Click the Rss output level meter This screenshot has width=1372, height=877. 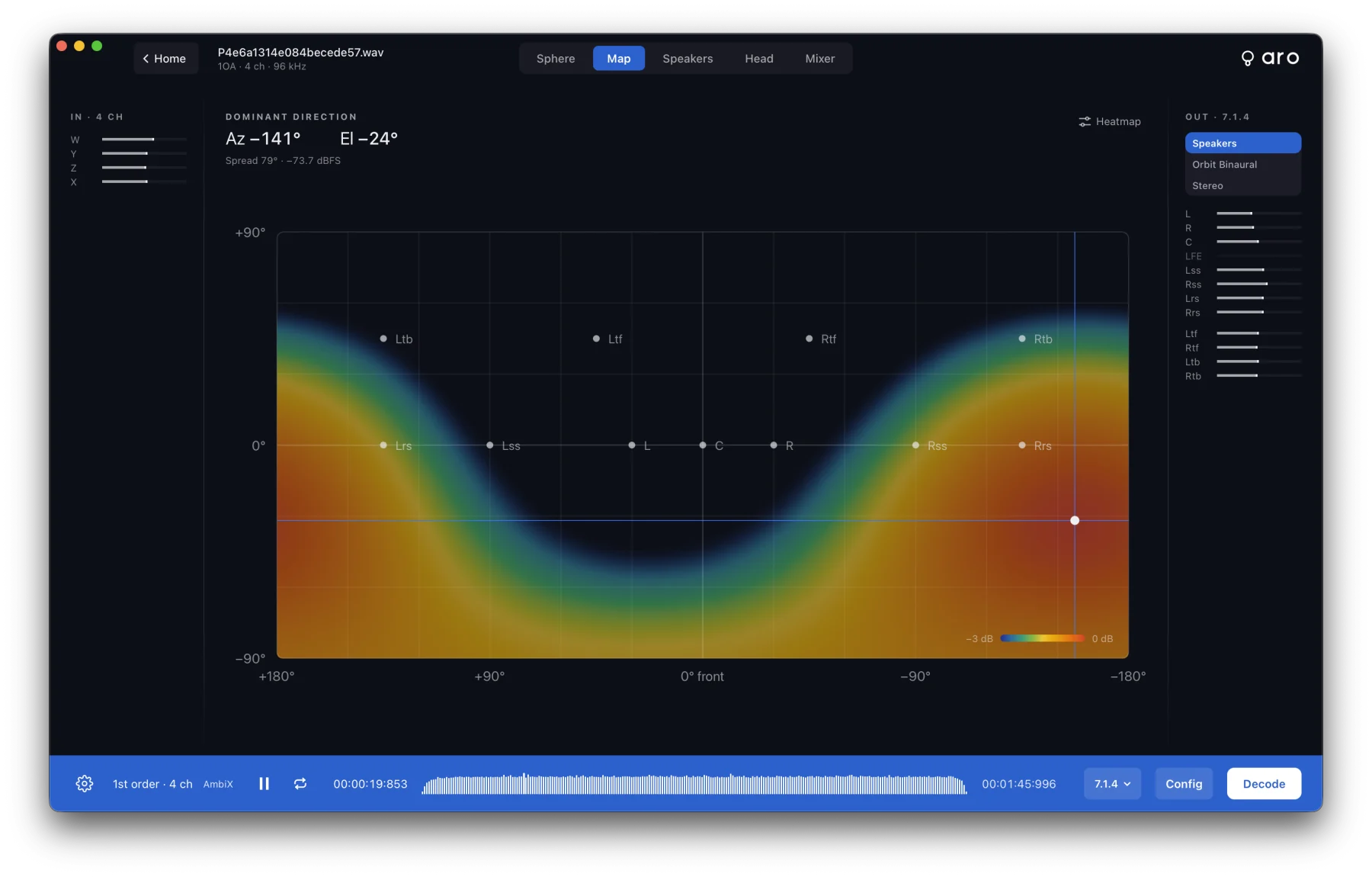(x=1258, y=284)
